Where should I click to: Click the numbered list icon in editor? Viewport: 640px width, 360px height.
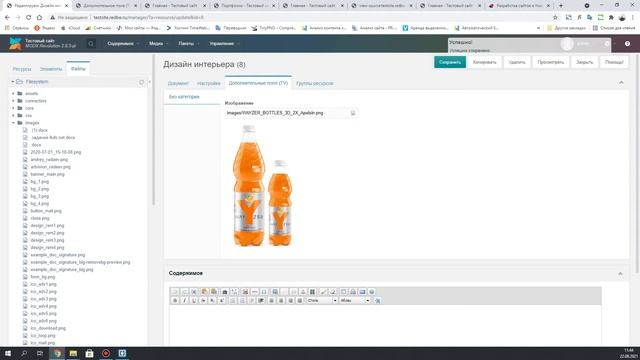(x=242, y=300)
